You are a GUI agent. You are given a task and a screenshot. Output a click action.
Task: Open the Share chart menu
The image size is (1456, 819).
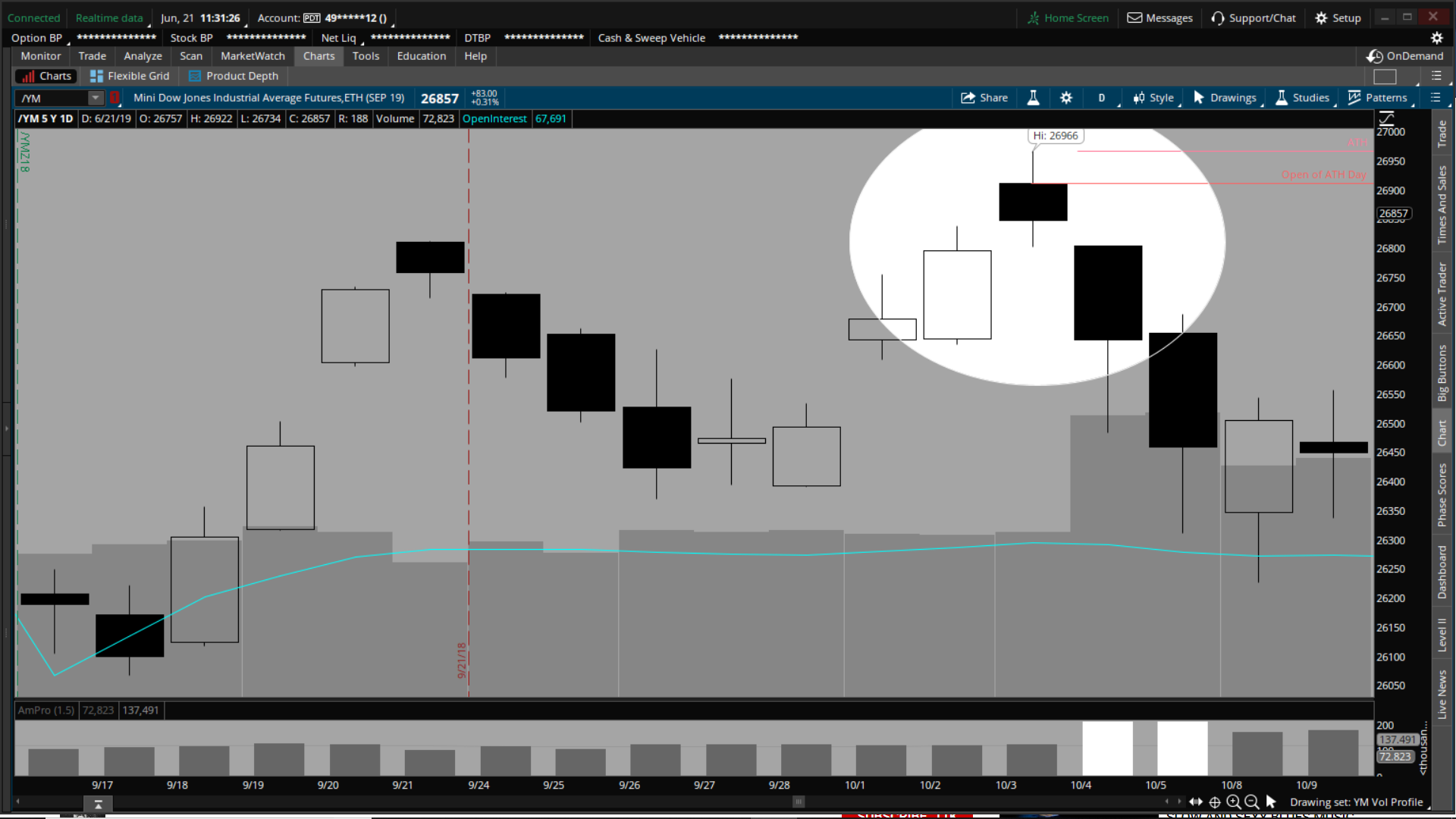click(x=984, y=98)
